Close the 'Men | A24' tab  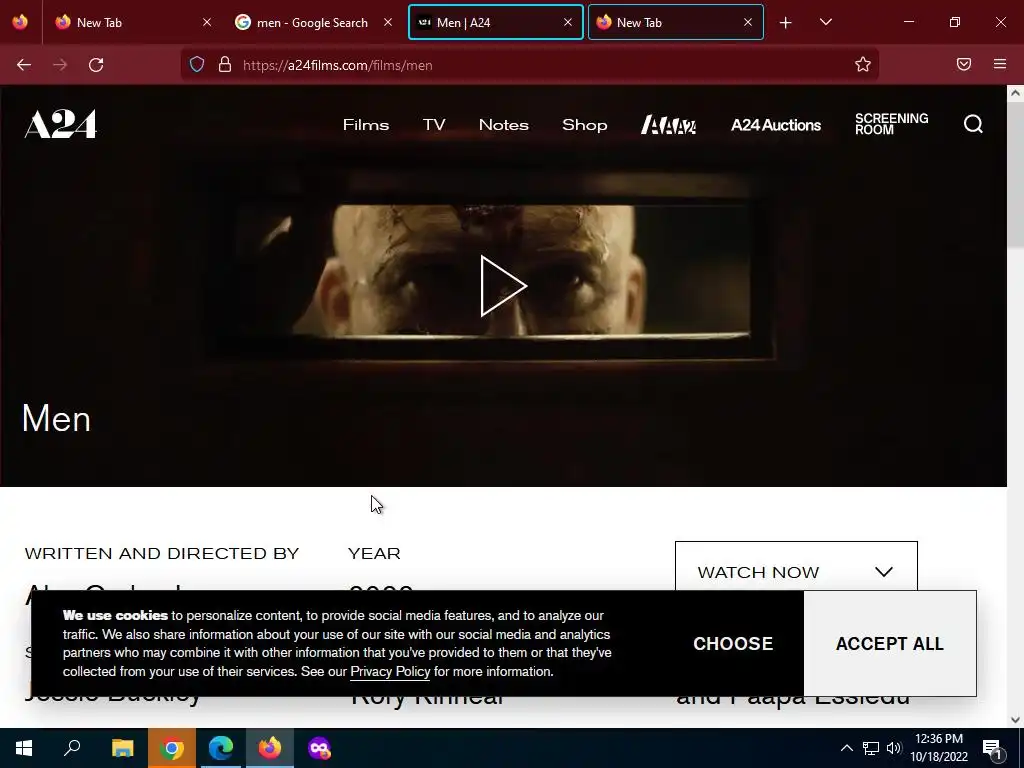[x=568, y=22]
